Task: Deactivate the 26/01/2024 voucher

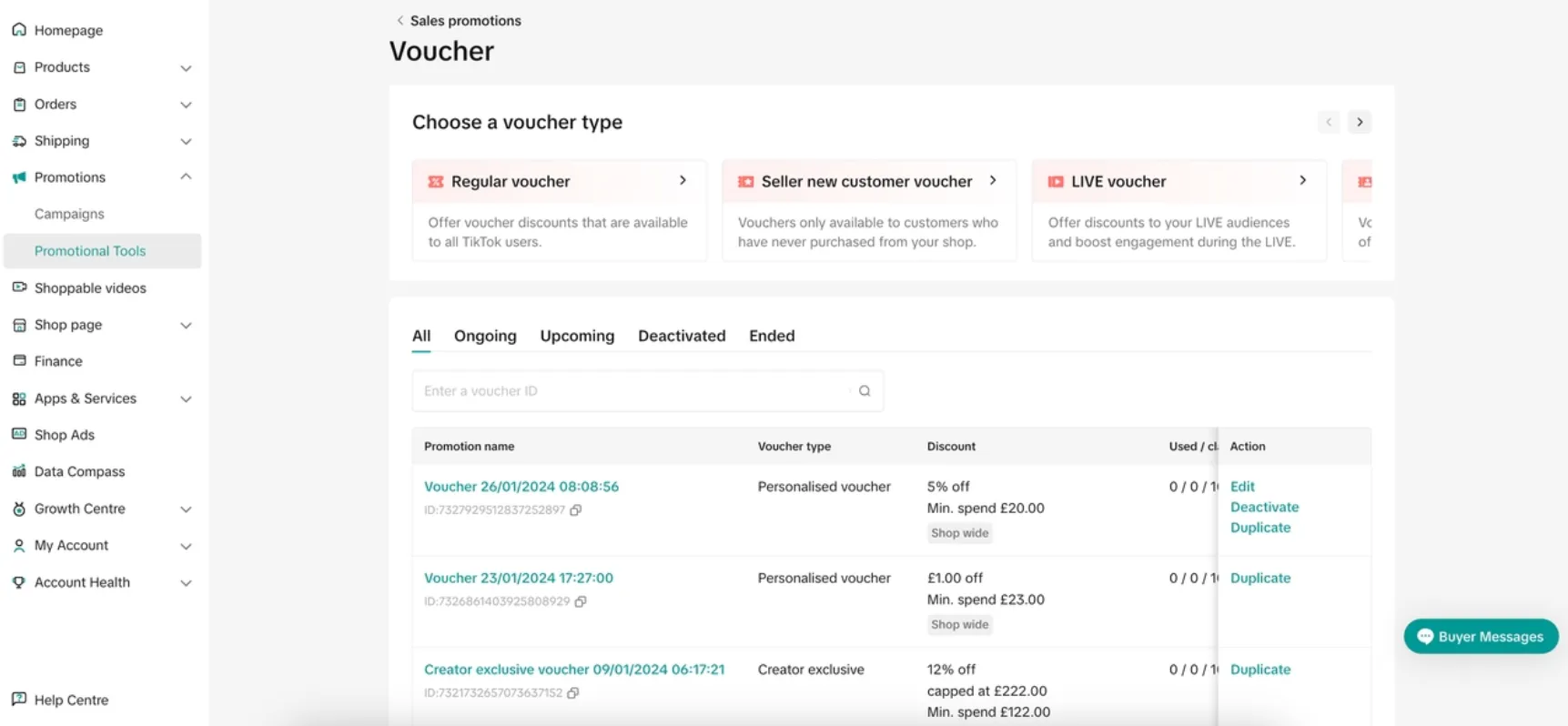Action: [x=1264, y=507]
